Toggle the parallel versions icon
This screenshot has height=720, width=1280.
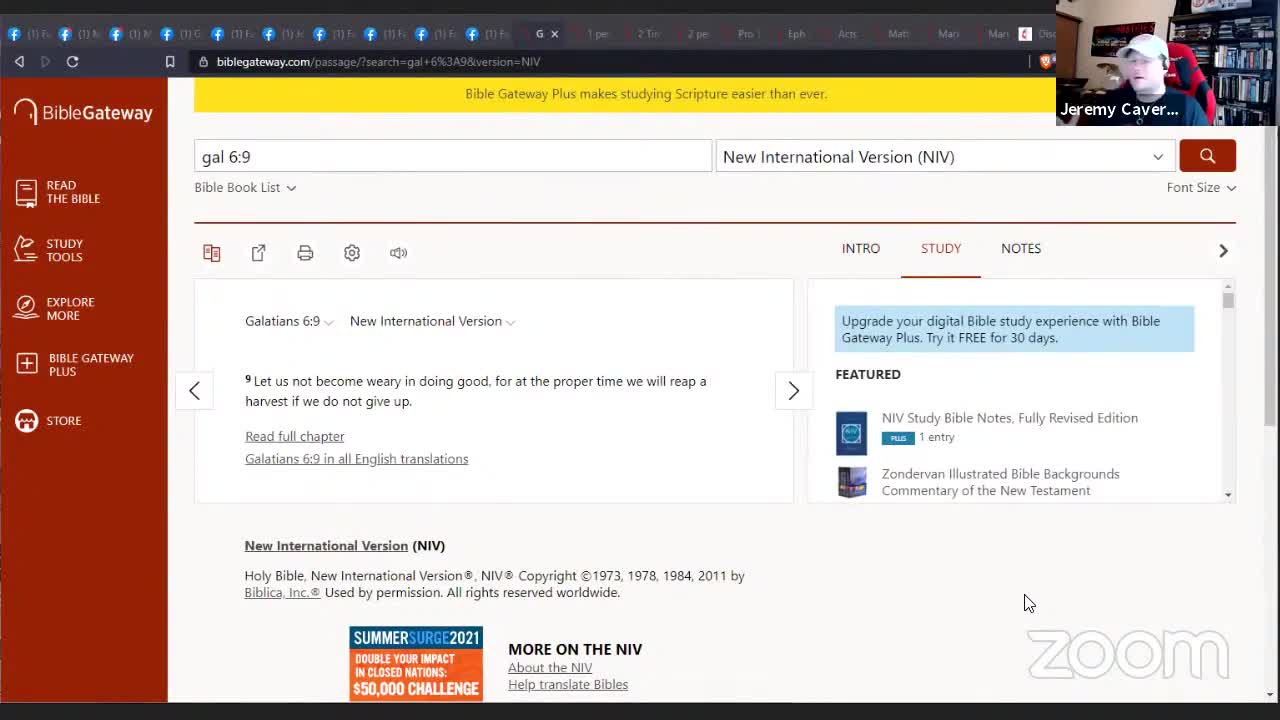(x=212, y=253)
